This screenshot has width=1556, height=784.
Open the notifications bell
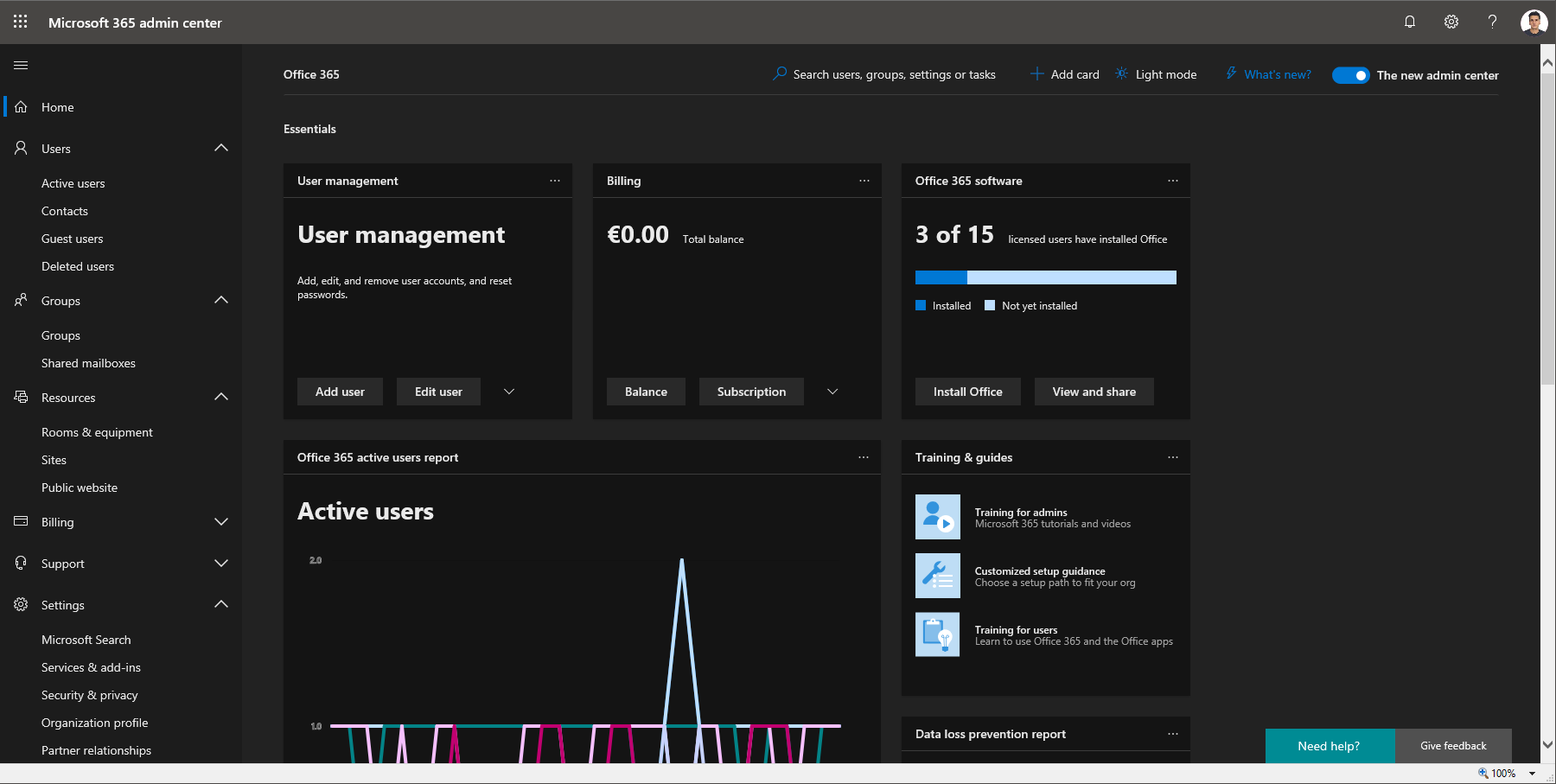click(1410, 22)
